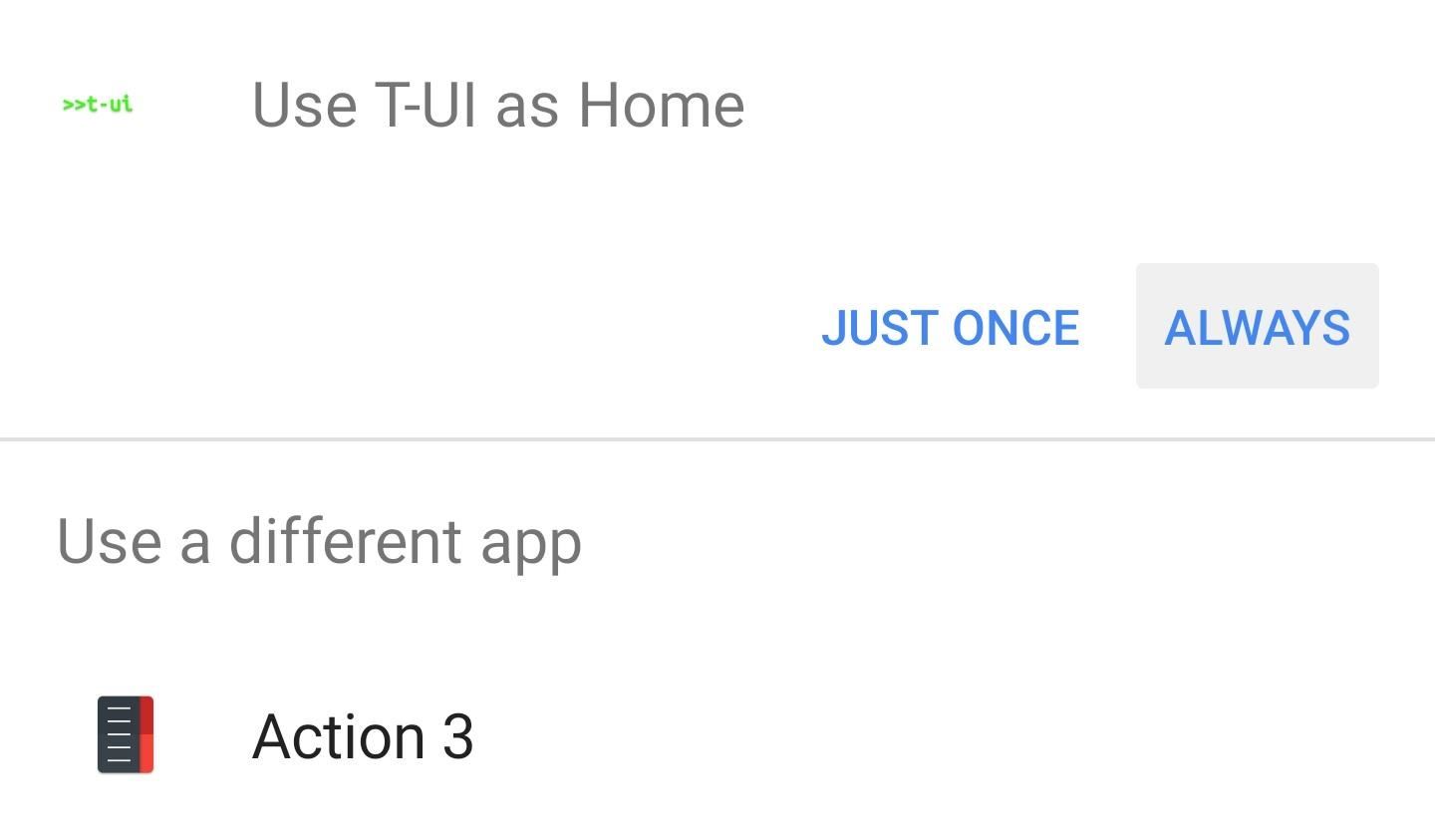This screenshot has width=1435, height=840.
Task: Tap the highlighted ALWAYS option
Action: pos(1257,326)
